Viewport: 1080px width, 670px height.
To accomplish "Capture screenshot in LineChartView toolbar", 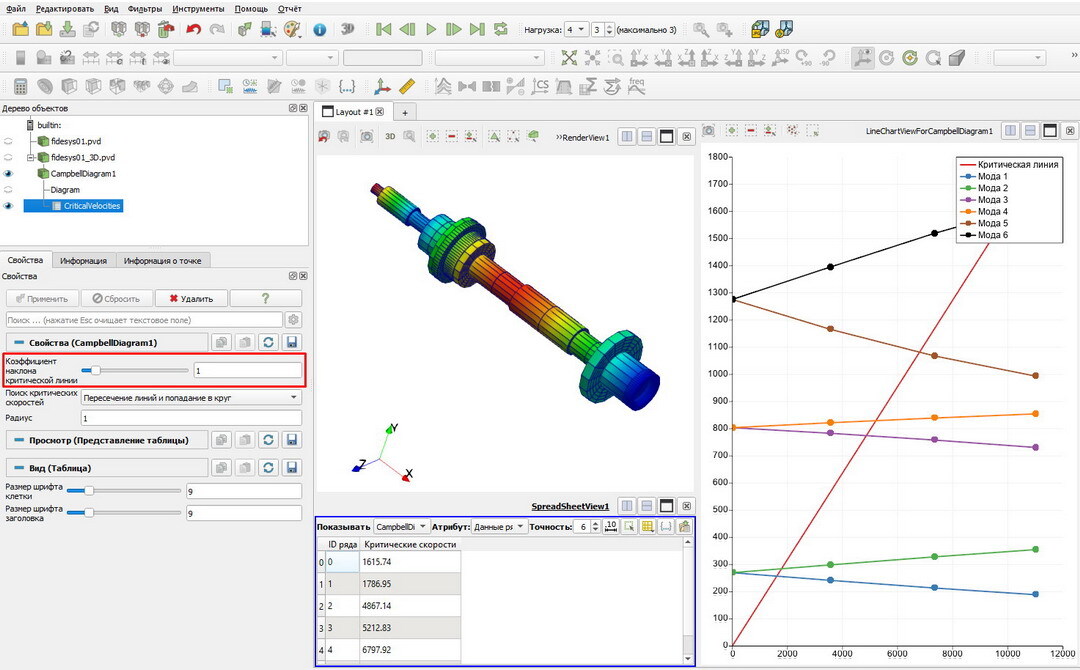I will click(x=708, y=130).
